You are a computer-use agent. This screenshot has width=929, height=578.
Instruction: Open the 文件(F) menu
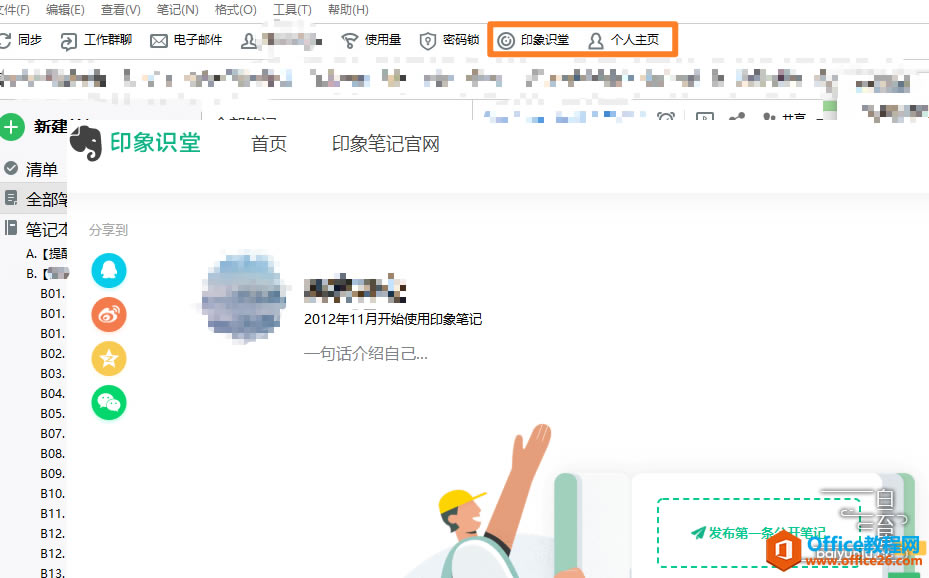(14, 10)
